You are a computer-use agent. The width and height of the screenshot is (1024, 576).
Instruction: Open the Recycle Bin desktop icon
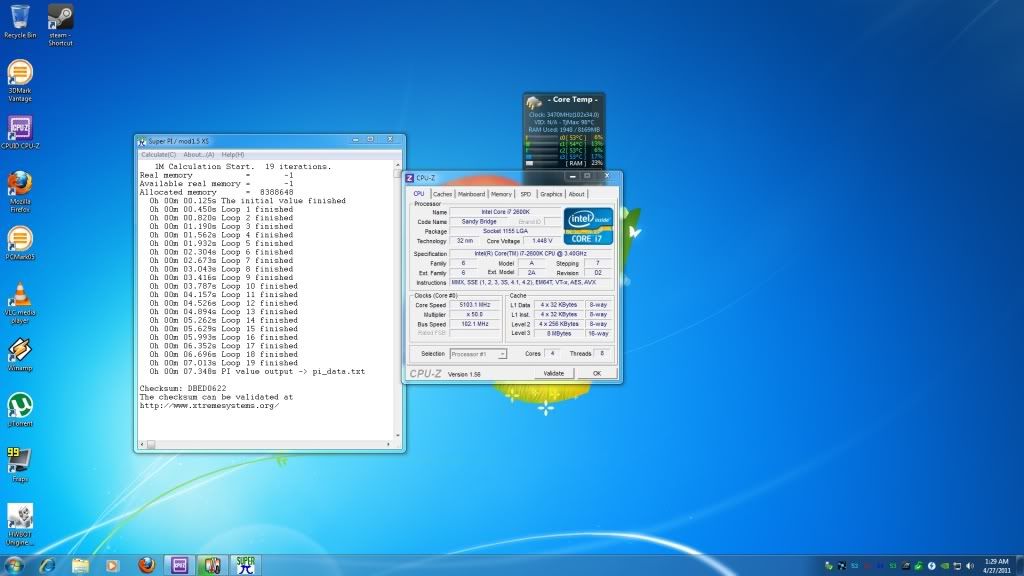tap(20, 22)
